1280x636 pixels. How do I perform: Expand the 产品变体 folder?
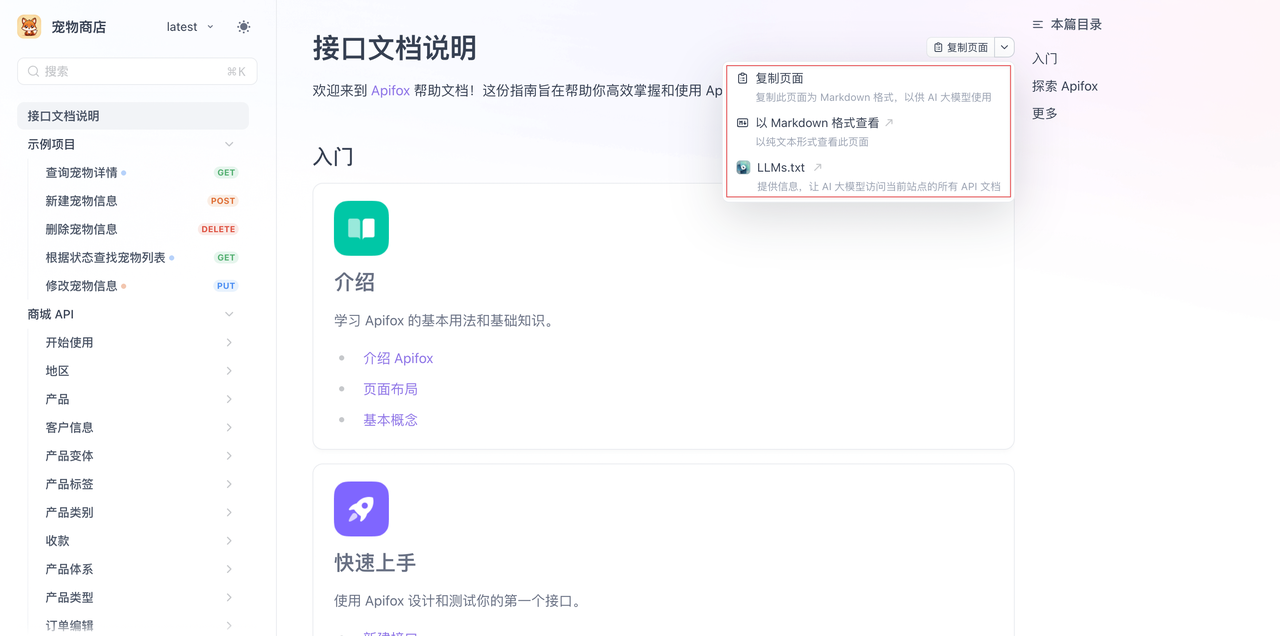coord(133,456)
